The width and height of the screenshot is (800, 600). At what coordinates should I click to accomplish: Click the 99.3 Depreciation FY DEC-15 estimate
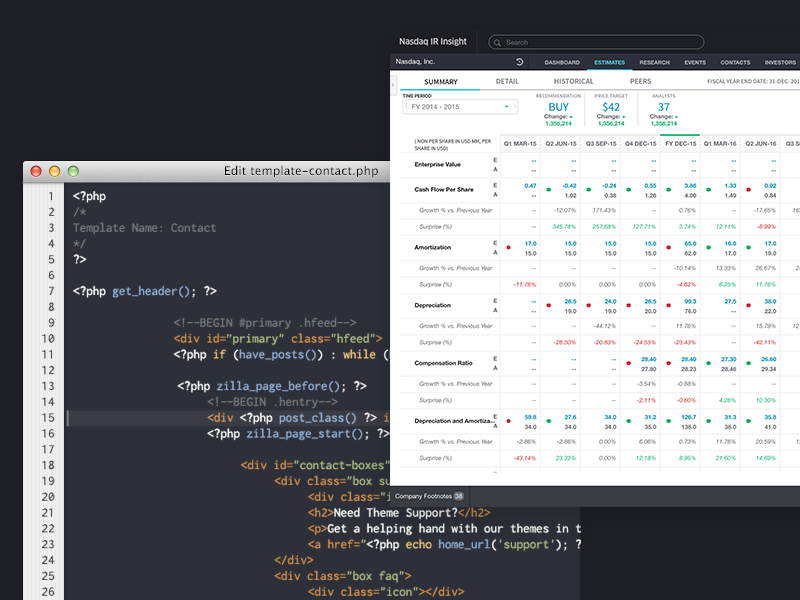(690, 302)
